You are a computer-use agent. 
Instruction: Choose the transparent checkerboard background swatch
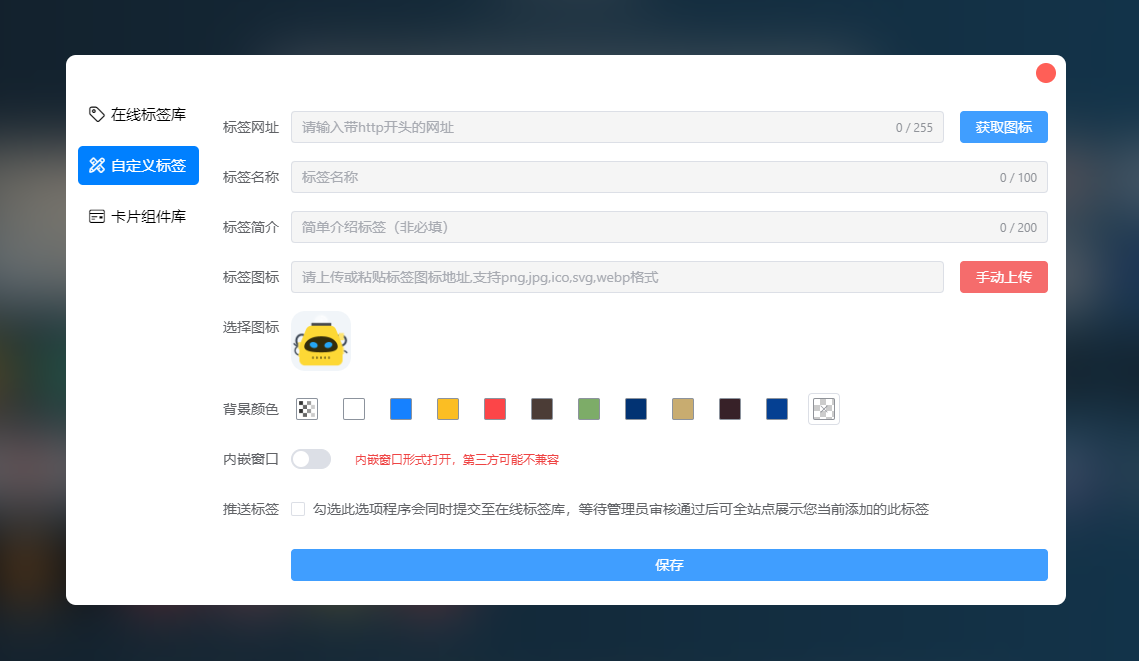[307, 409]
